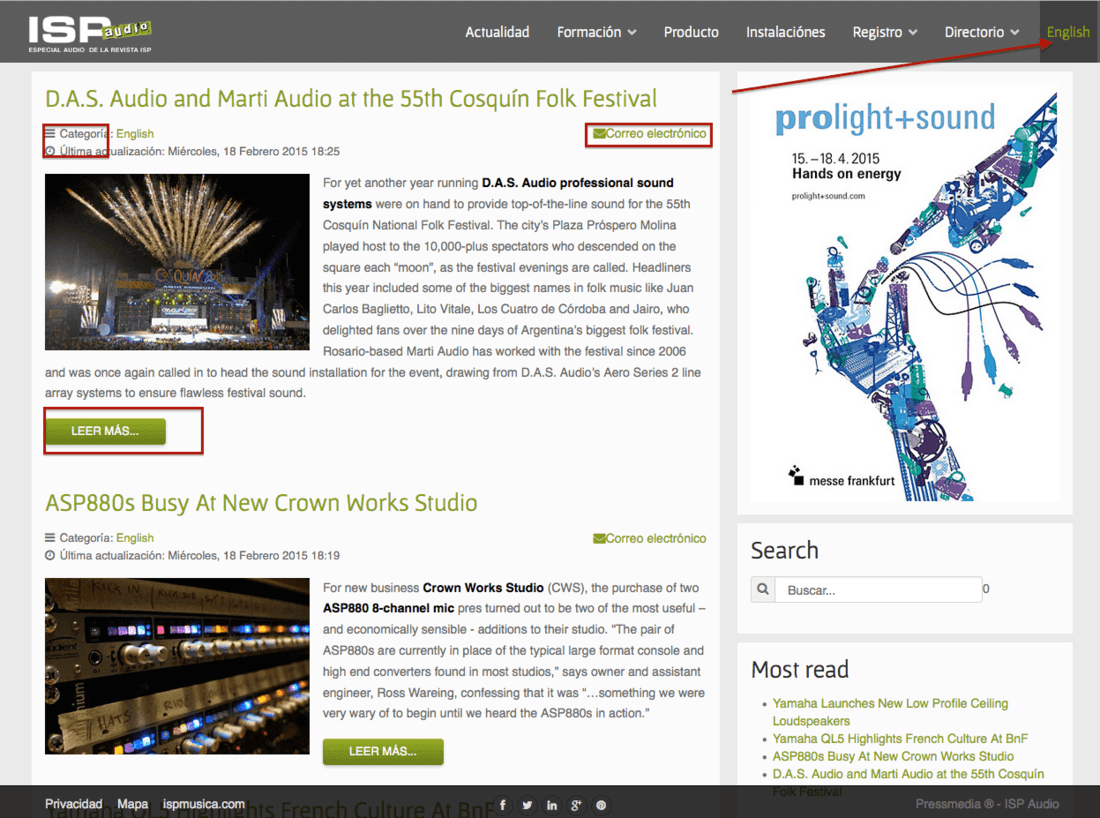Open the D.A.S. Audio Cosquín Folk Festival article title
The width and height of the screenshot is (1100, 818).
(x=351, y=99)
